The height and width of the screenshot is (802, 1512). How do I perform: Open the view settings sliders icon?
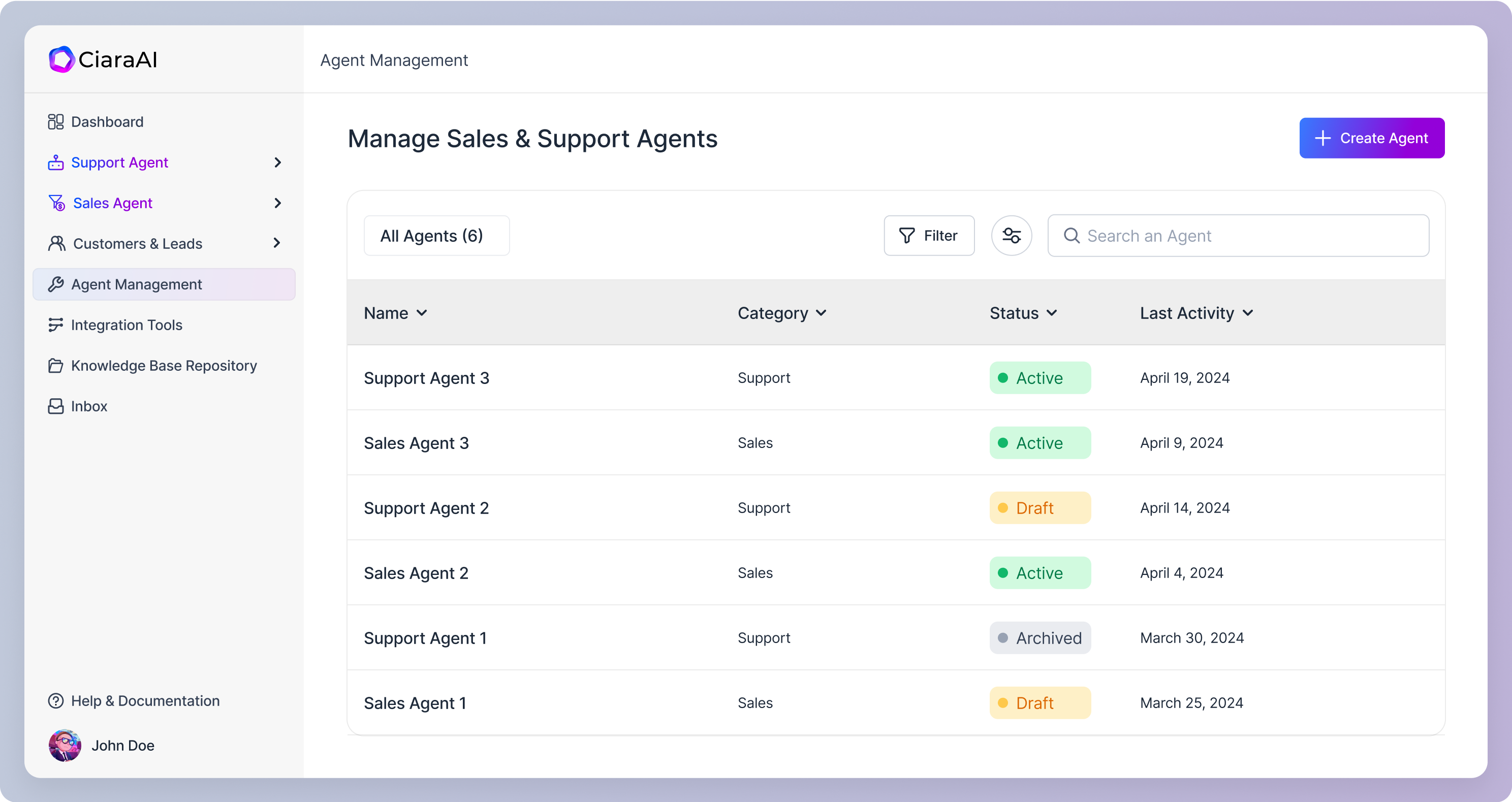point(1012,235)
